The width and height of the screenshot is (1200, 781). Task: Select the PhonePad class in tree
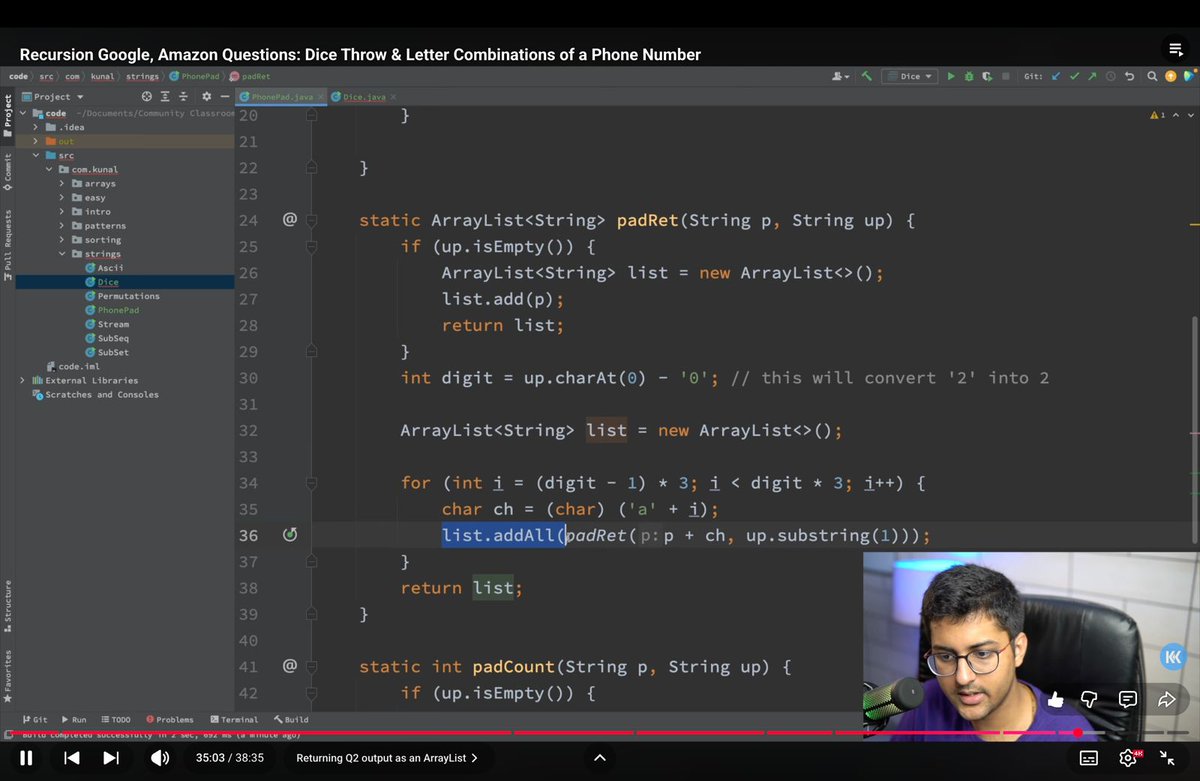point(112,310)
